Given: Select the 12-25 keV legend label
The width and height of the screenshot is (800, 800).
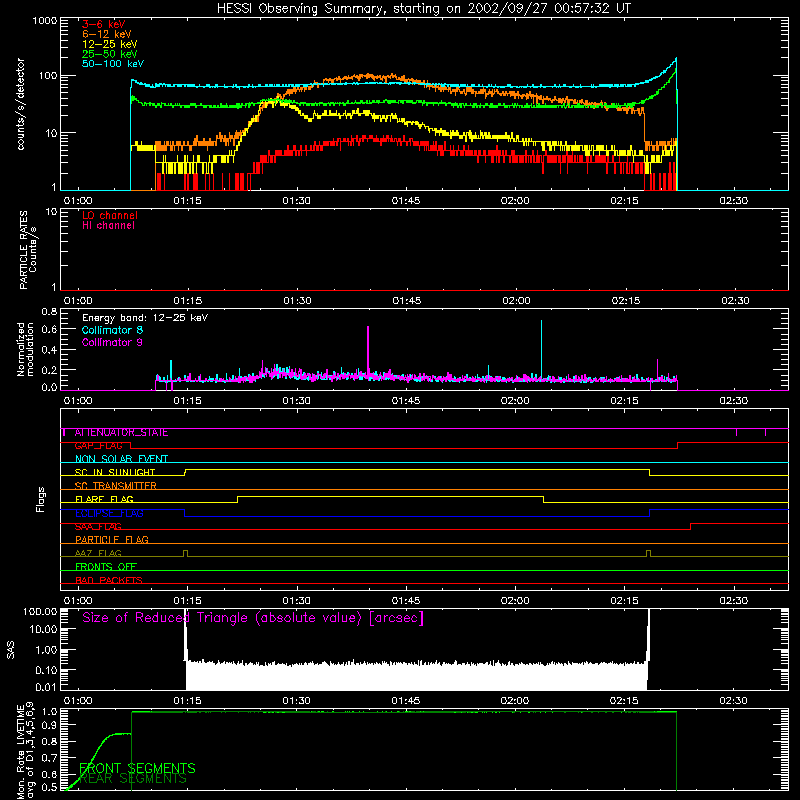Looking at the screenshot, I should pyautogui.click(x=109, y=44).
